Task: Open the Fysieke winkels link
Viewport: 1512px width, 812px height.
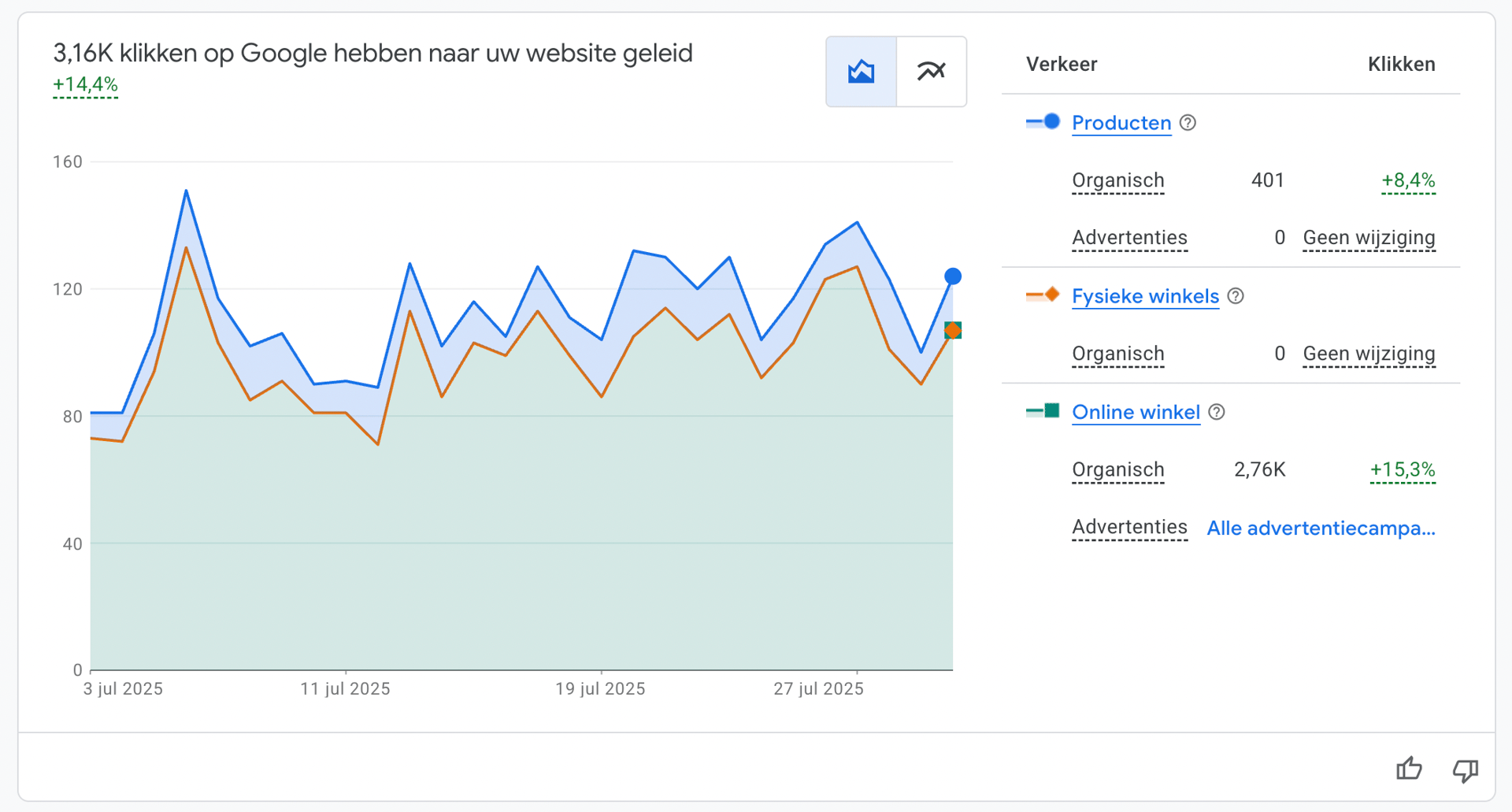Action: pyautogui.click(x=1145, y=296)
